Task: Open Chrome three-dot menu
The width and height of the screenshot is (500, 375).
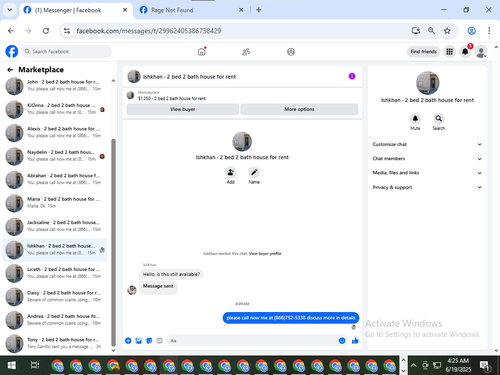Action: pyautogui.click(x=489, y=31)
